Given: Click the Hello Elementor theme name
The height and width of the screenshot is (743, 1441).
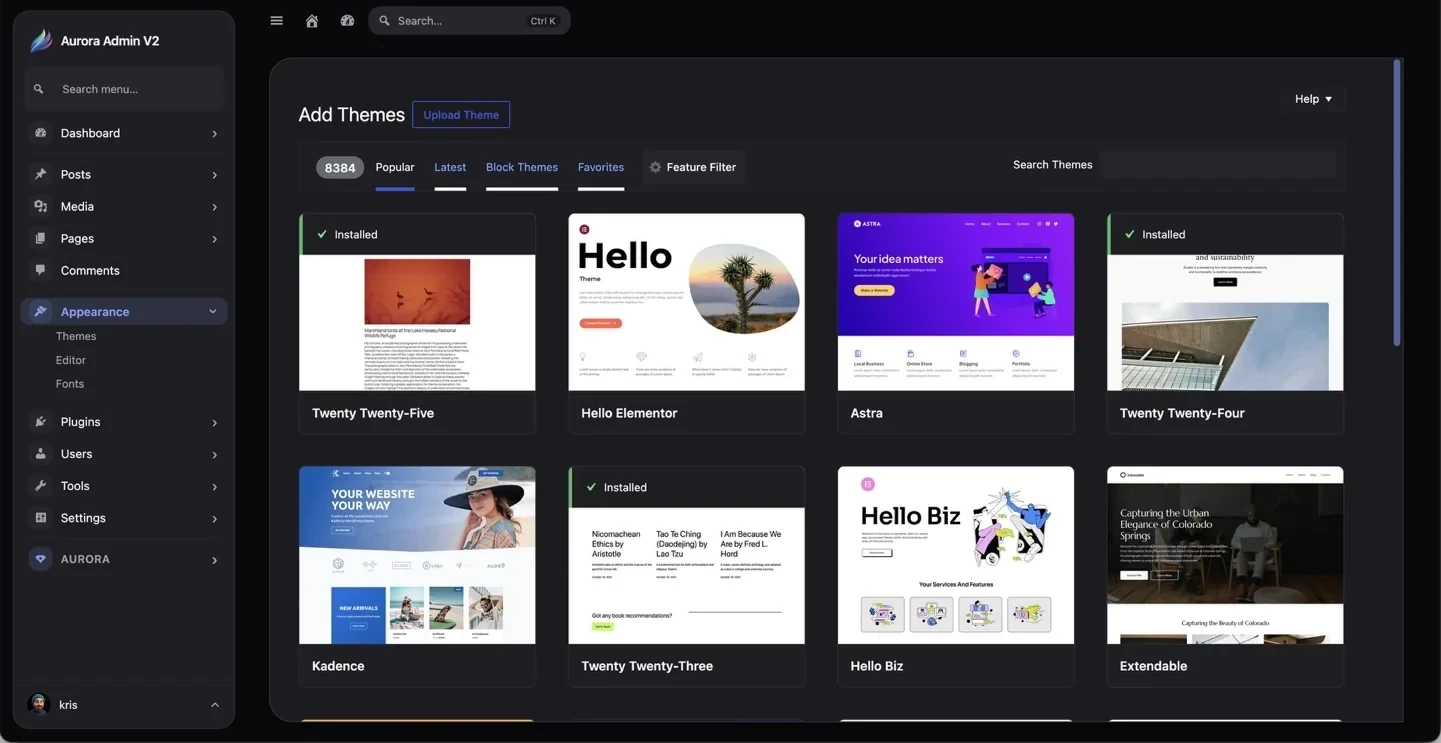Looking at the screenshot, I should click(x=629, y=413).
